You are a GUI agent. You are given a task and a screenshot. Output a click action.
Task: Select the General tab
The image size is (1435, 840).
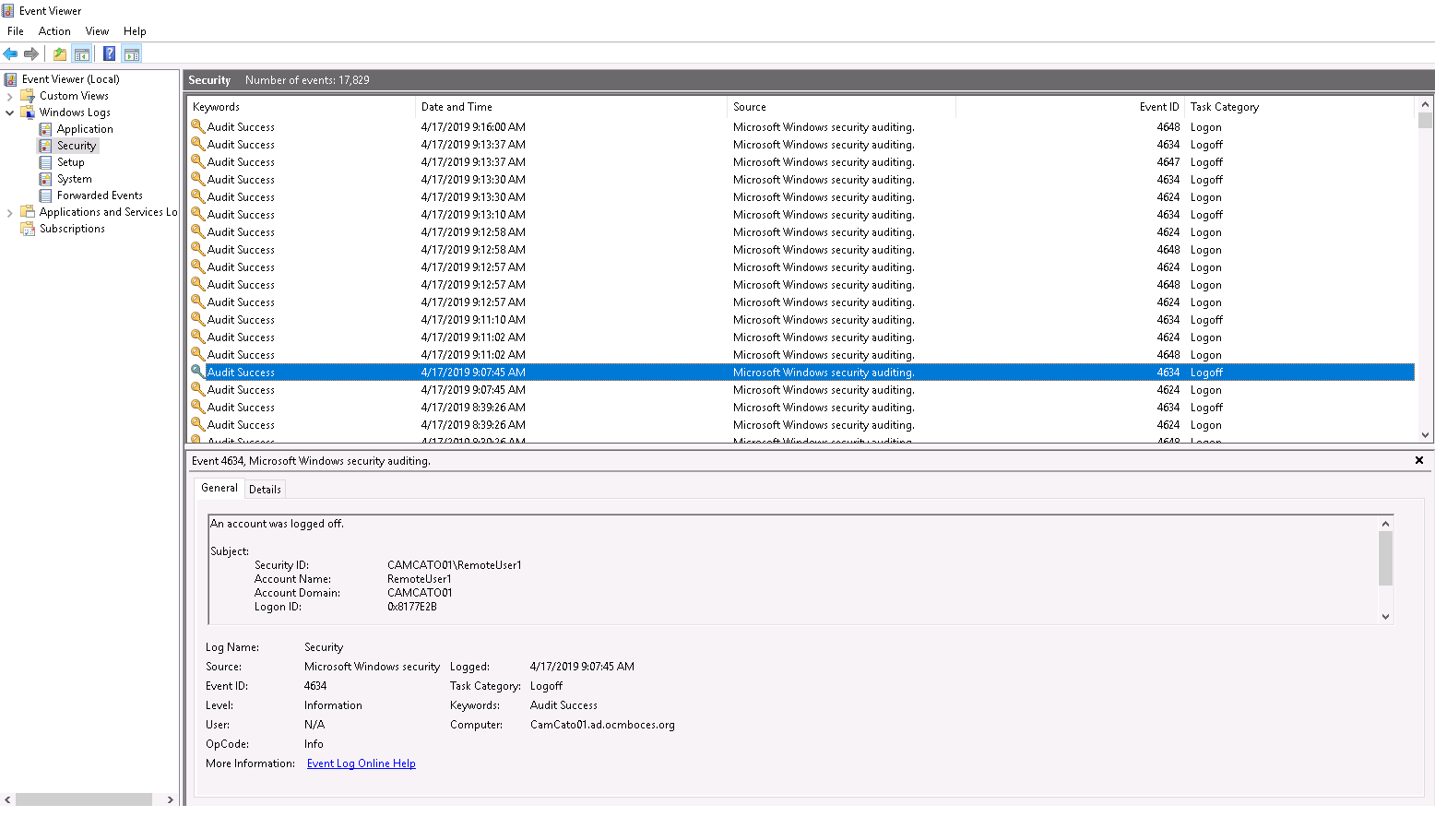click(x=219, y=488)
